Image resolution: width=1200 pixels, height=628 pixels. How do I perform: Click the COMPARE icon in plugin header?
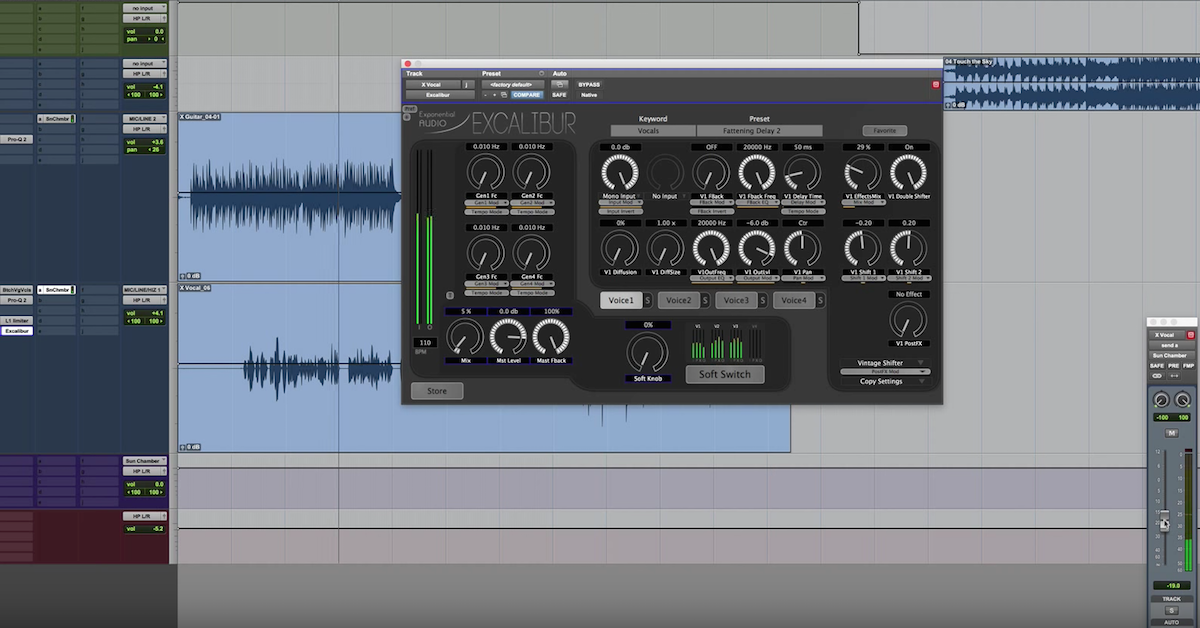(527, 93)
